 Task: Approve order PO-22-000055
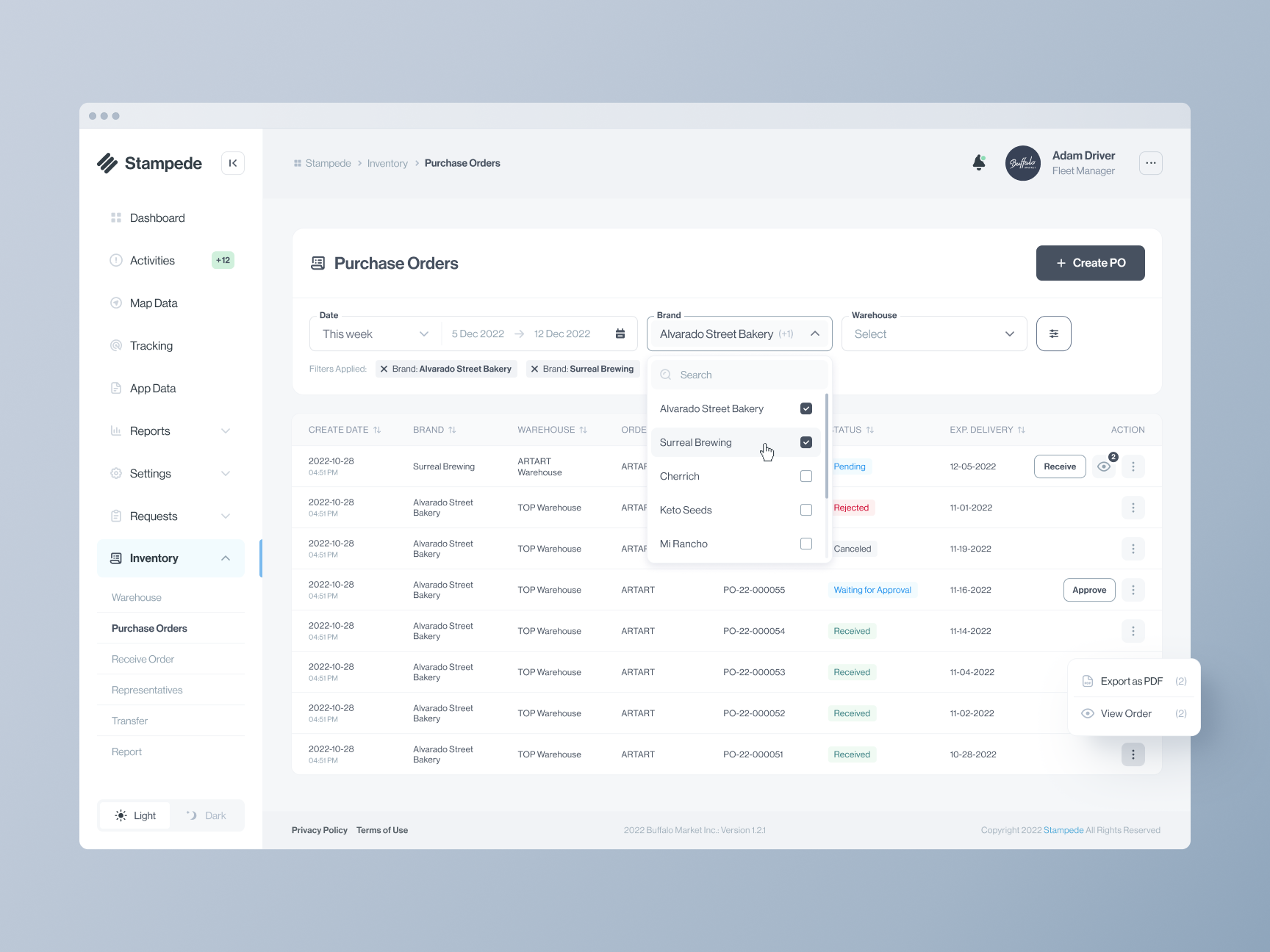tap(1088, 589)
